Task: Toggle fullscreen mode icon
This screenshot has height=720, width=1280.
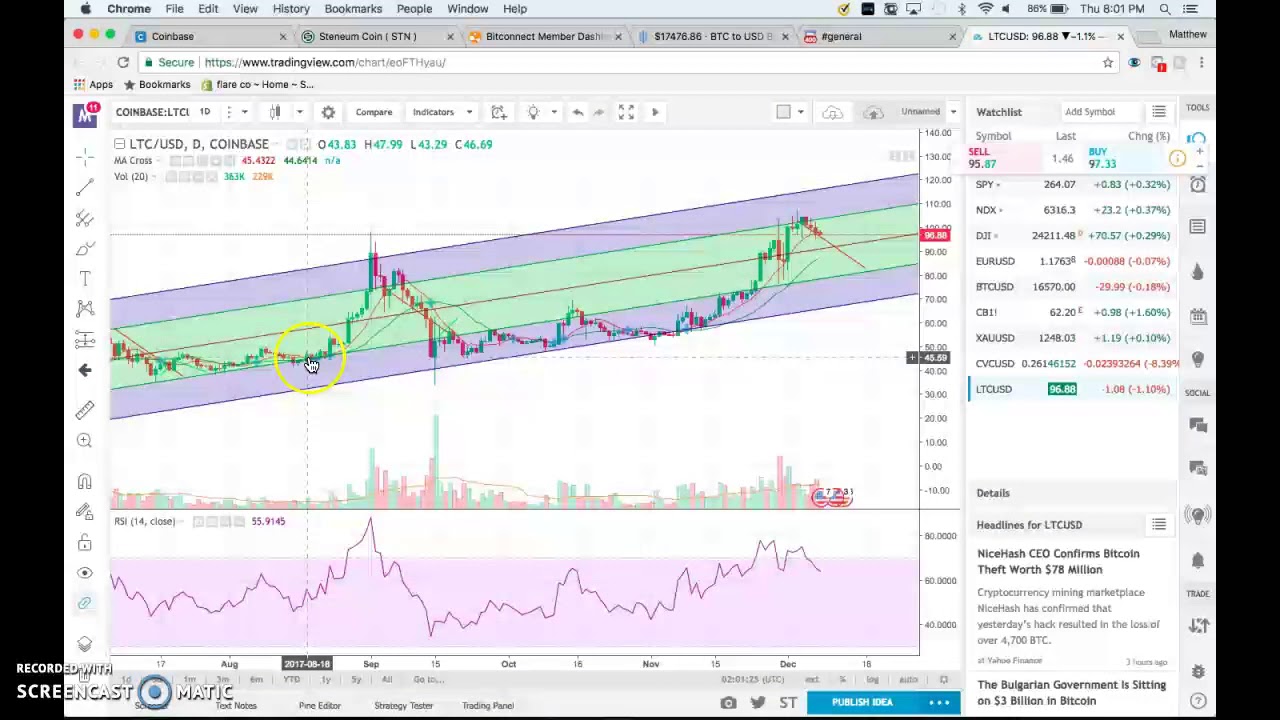Action: click(626, 112)
